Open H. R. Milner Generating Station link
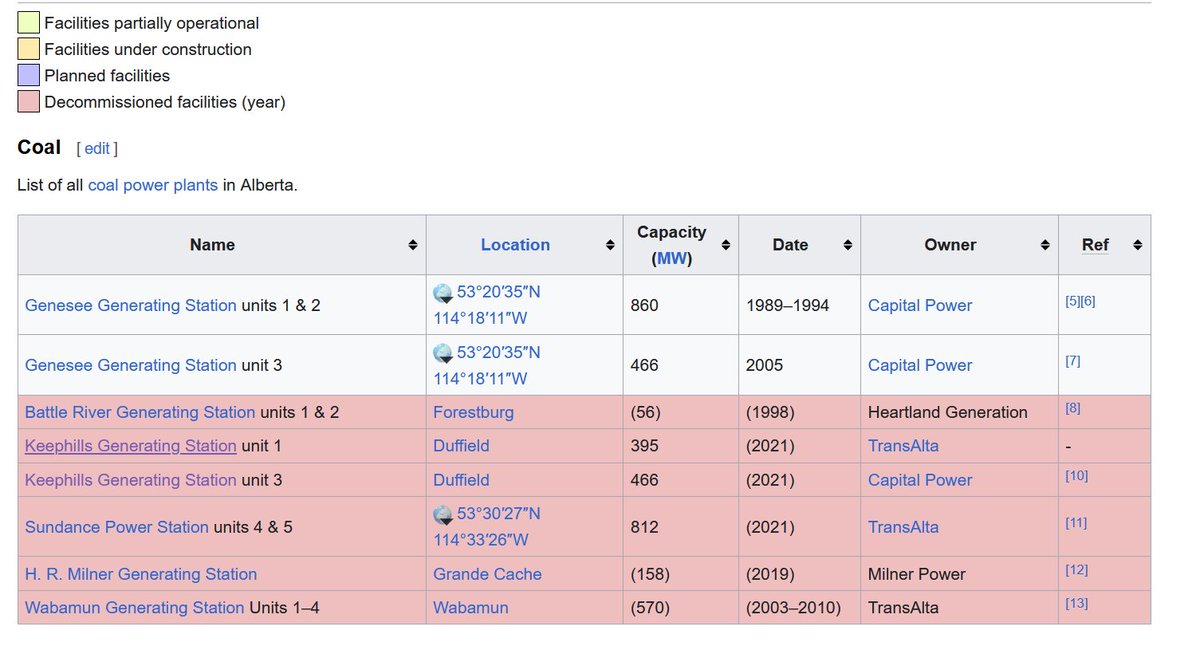Screen dimensions: 1200x646 tap(141, 574)
